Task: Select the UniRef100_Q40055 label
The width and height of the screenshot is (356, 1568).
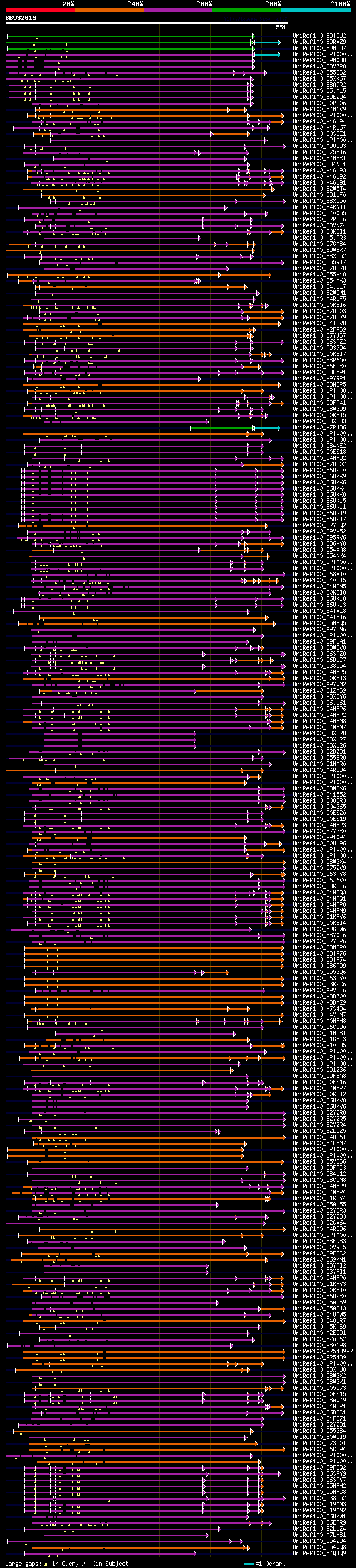Action: point(319,213)
